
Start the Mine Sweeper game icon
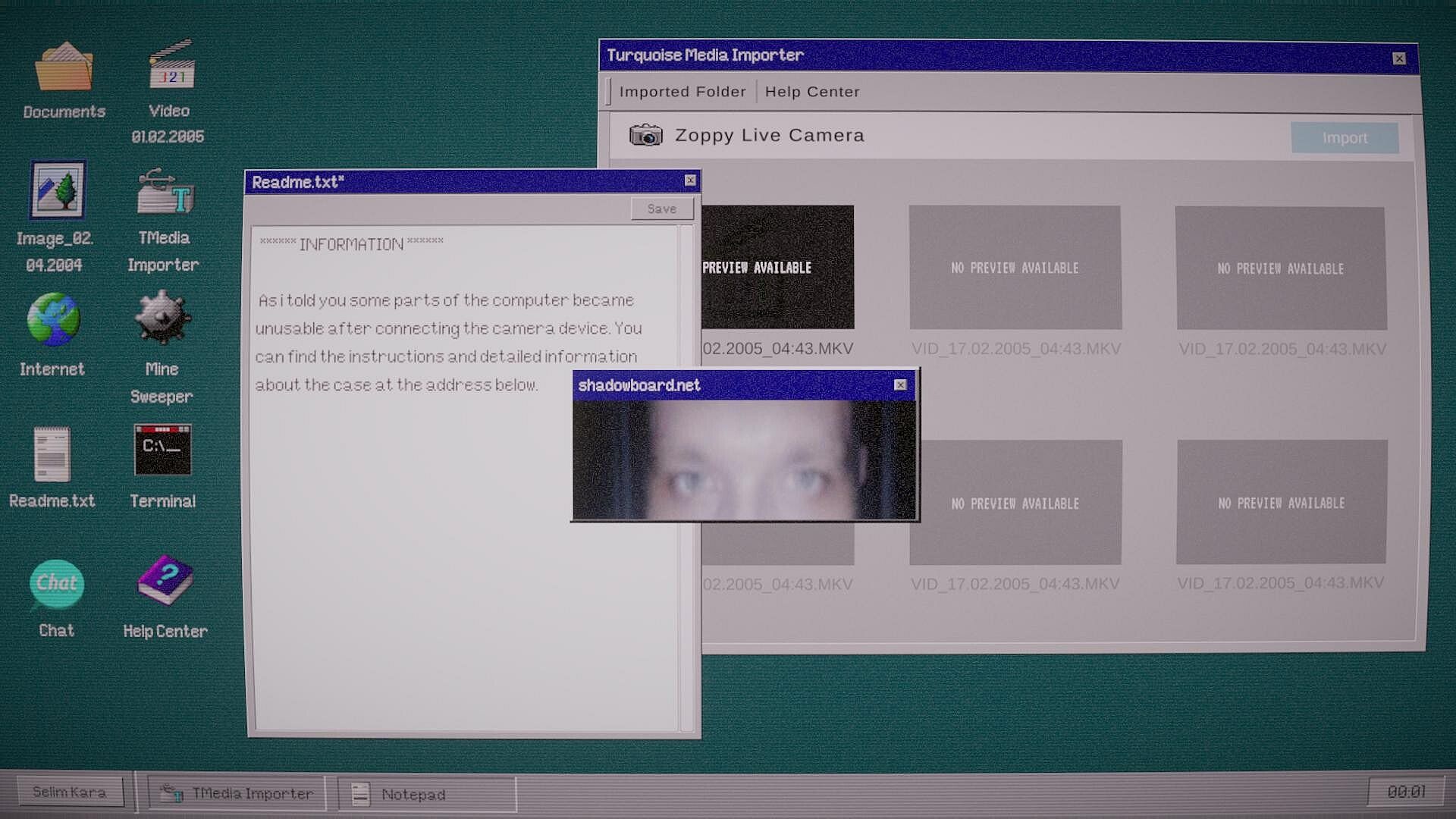tap(162, 319)
